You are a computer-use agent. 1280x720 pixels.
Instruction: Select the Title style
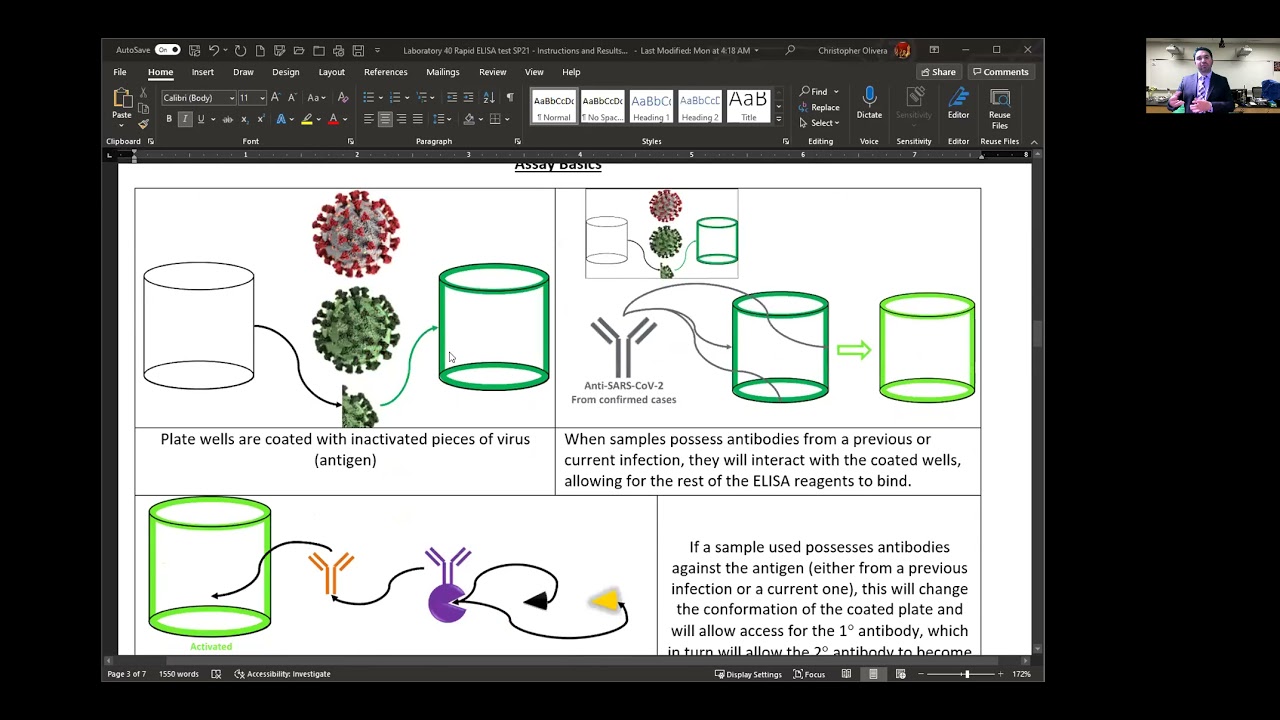(x=748, y=107)
